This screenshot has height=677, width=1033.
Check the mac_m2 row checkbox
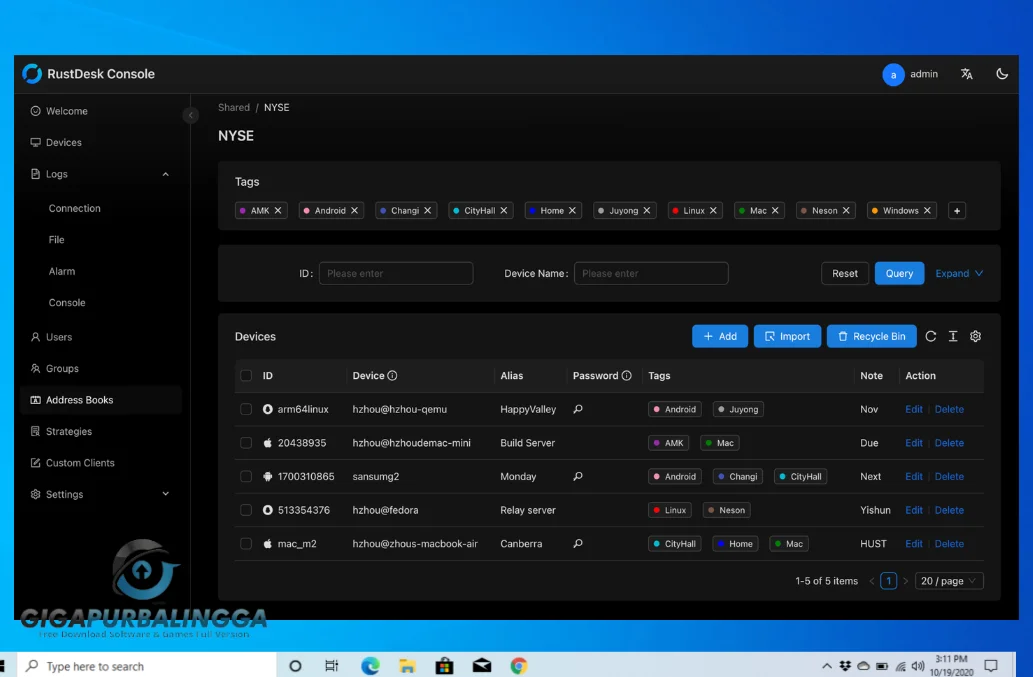click(246, 543)
